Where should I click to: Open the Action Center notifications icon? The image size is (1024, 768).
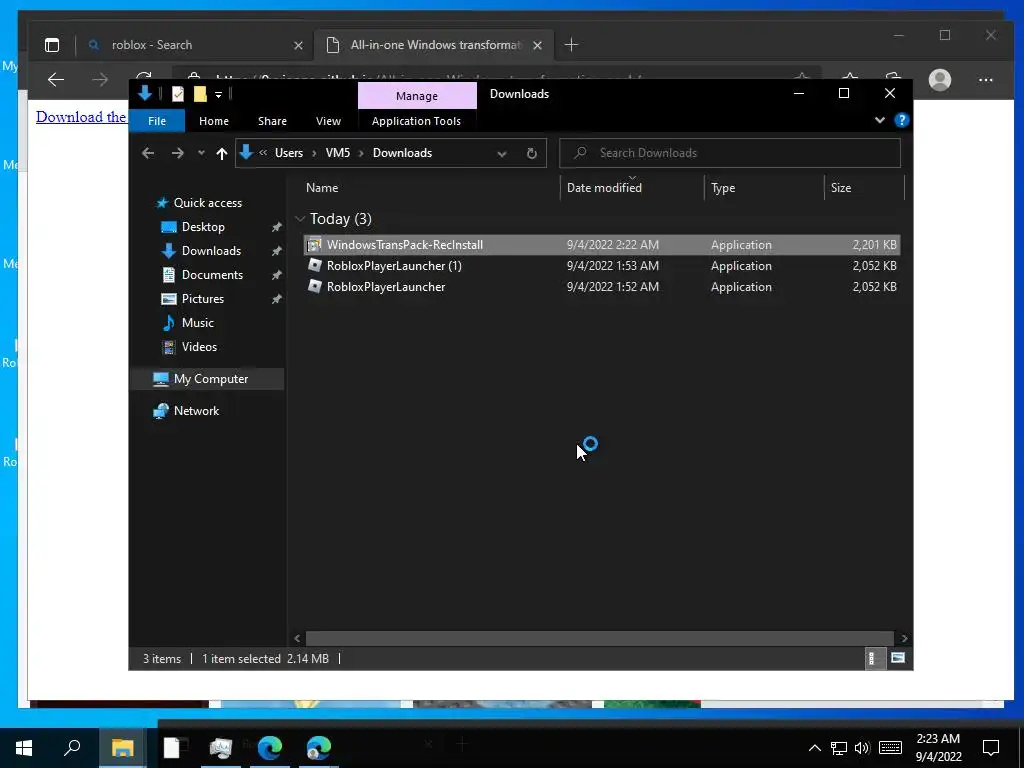(991, 748)
